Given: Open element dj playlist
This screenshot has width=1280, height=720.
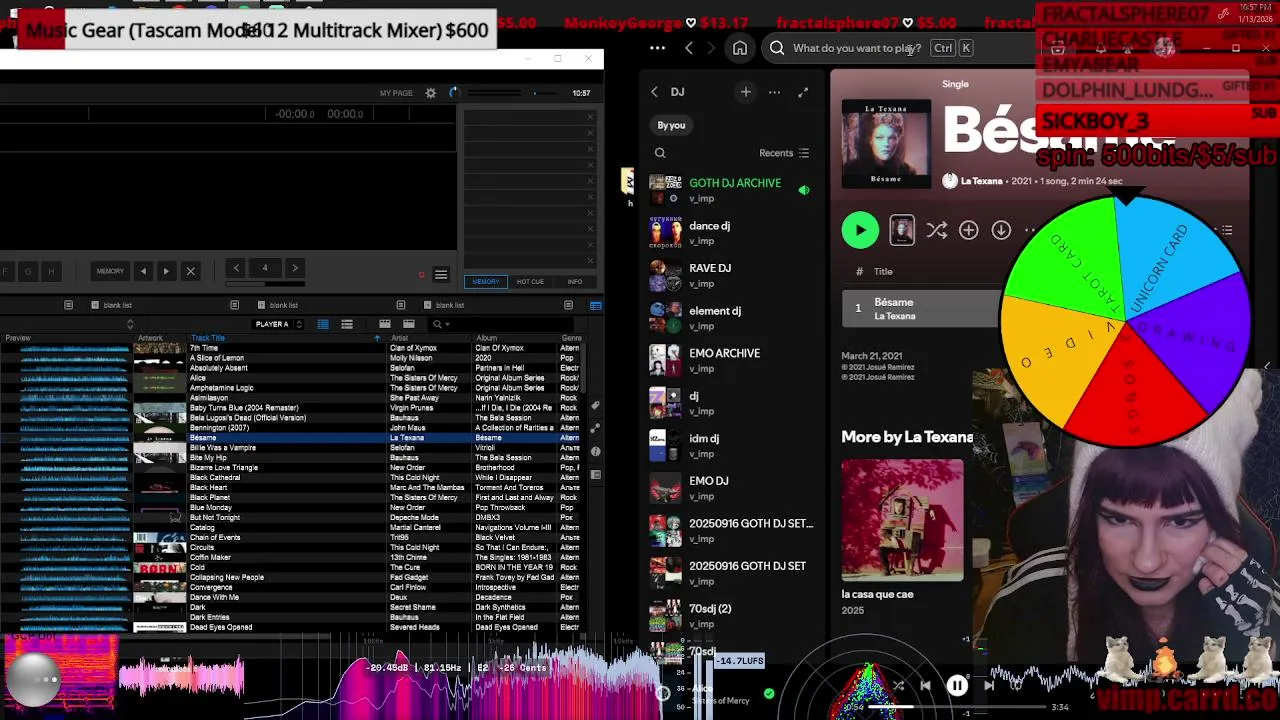Looking at the screenshot, I should pos(733,317).
